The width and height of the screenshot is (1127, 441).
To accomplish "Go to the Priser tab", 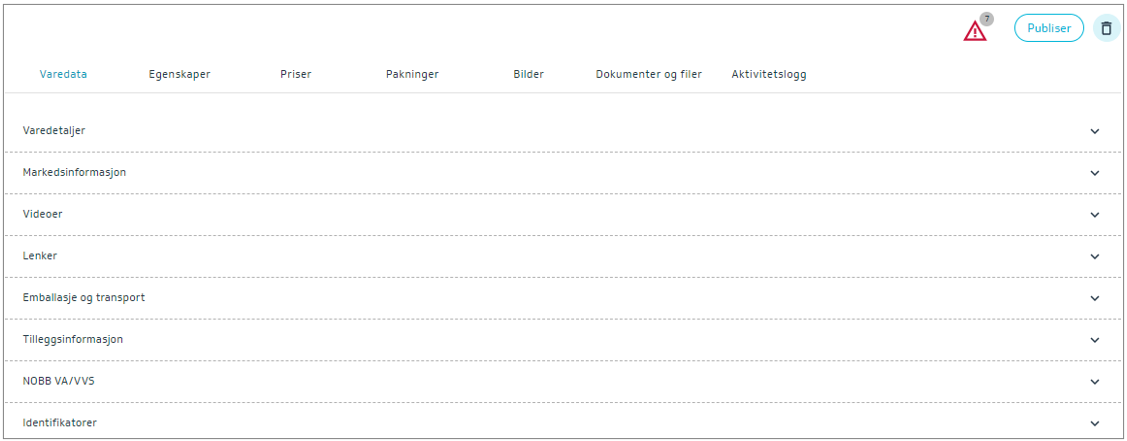I will 296,74.
